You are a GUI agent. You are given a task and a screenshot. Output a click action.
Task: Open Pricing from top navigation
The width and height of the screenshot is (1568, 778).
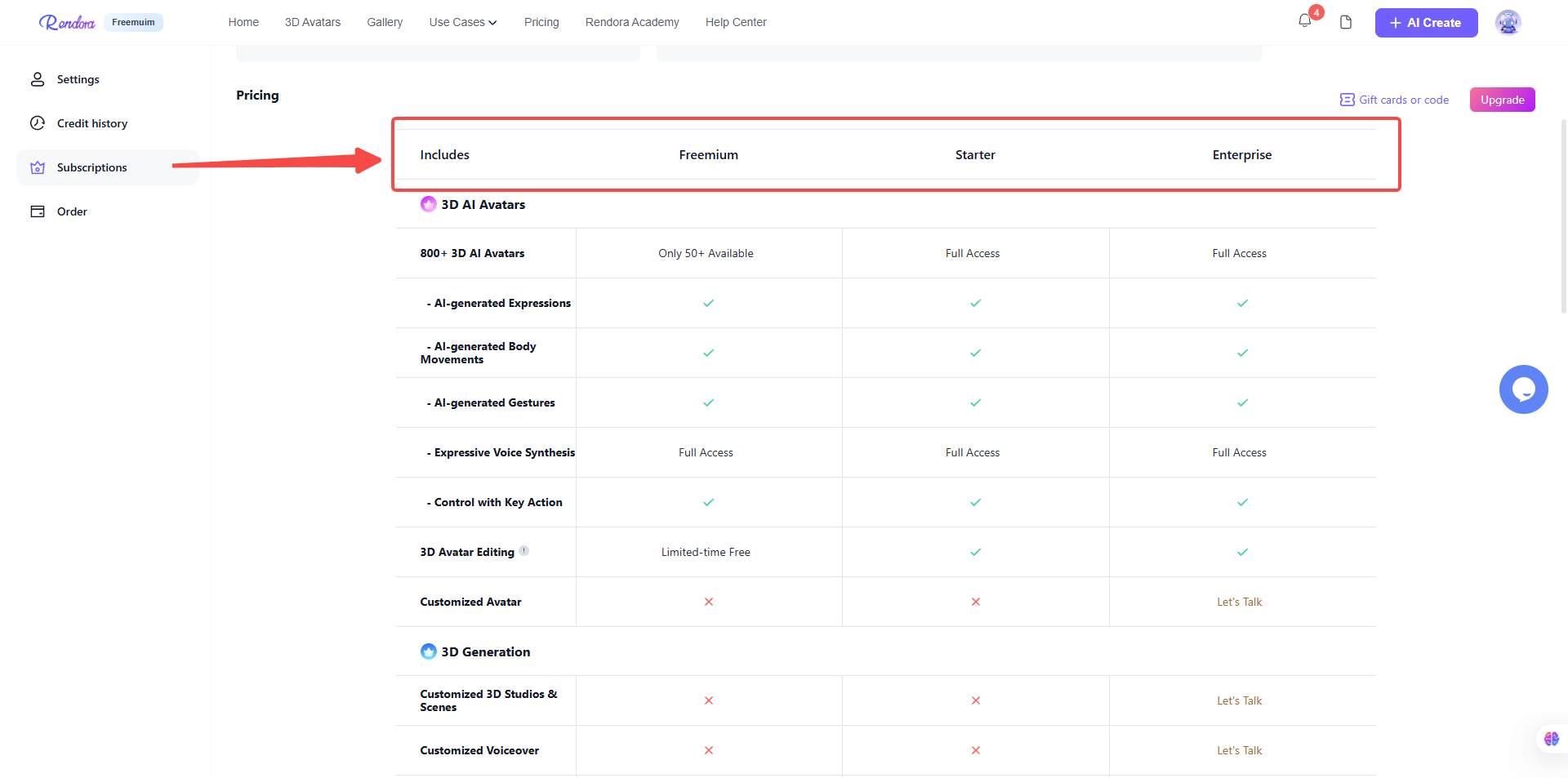click(541, 22)
